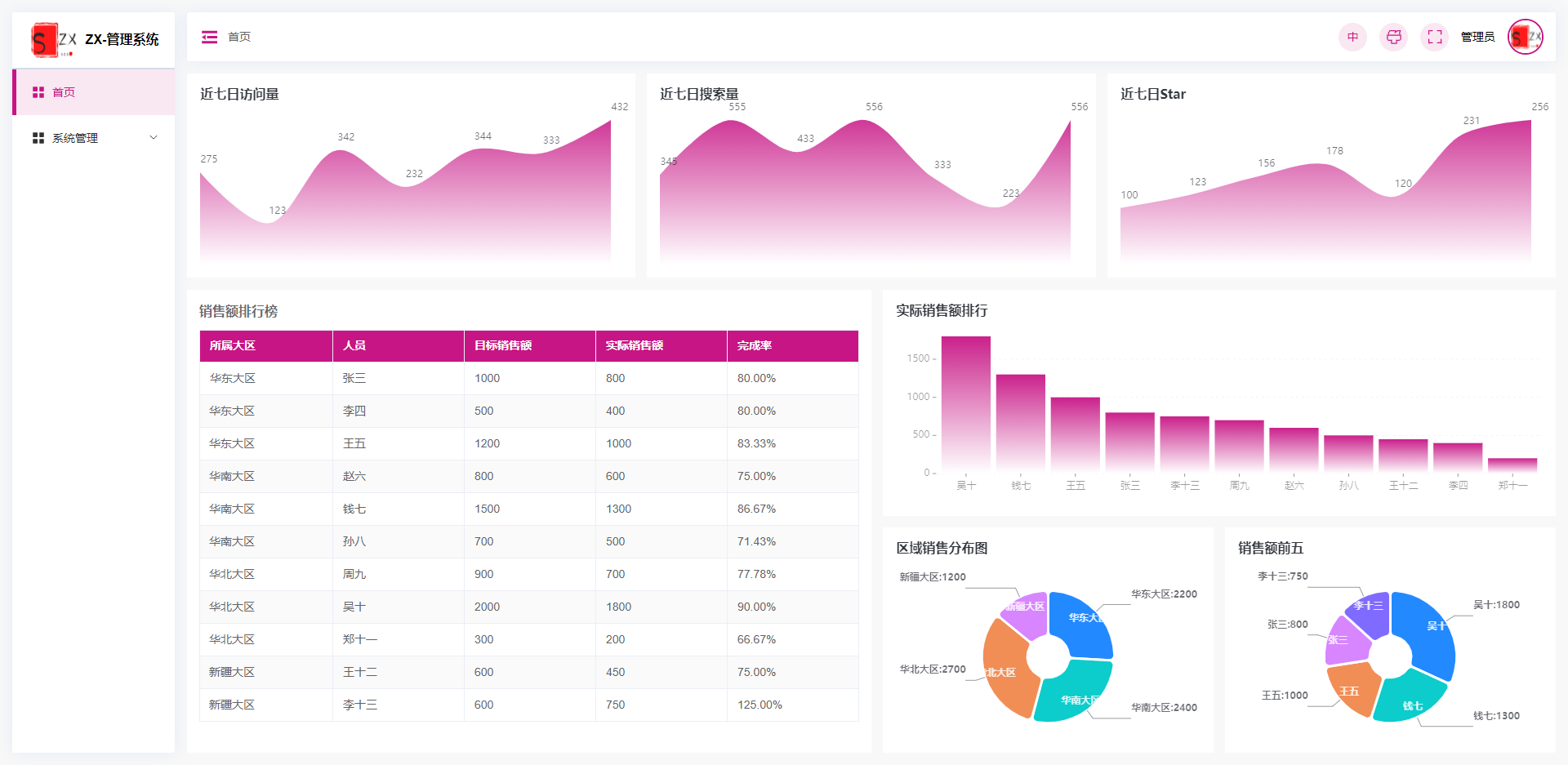The height and width of the screenshot is (765, 1568).
Task: Sort by the 所属大区 column header
Action: click(266, 345)
